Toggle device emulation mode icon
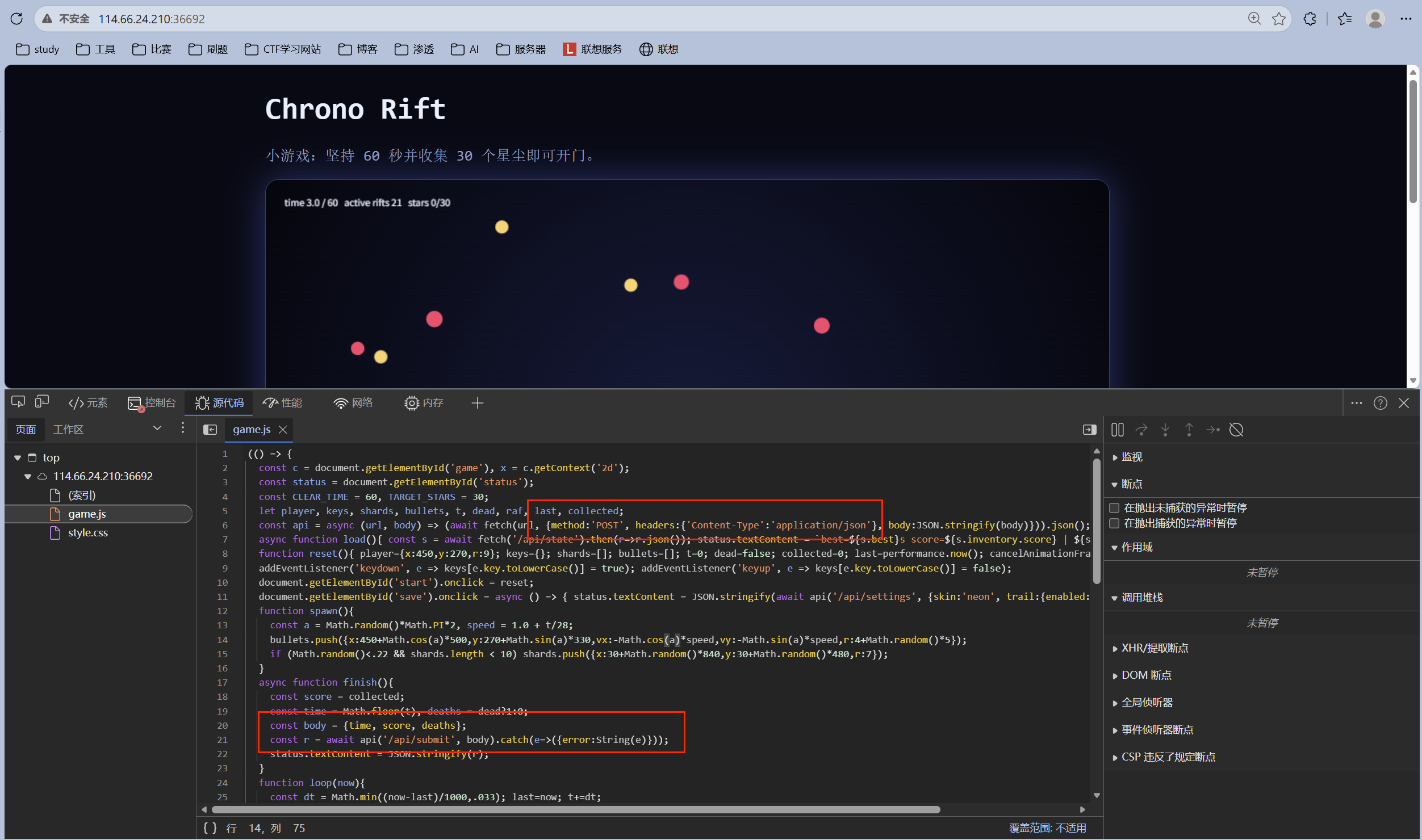Screen dimensions: 1422x840 [42, 402]
